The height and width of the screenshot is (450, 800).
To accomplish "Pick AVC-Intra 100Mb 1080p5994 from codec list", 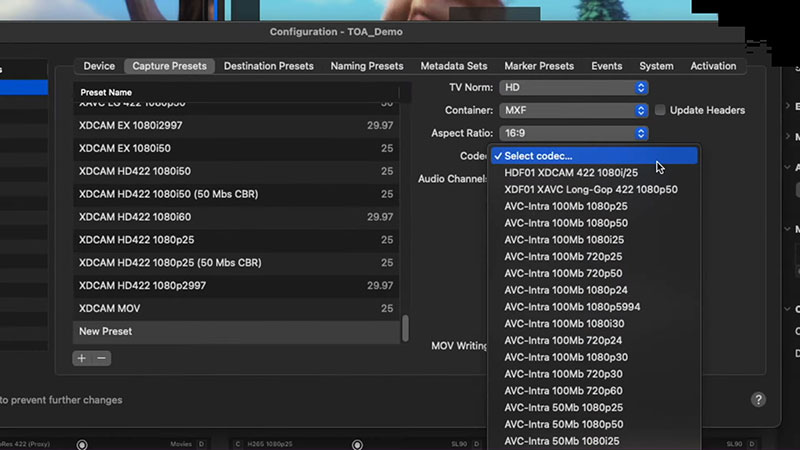I will (572, 307).
